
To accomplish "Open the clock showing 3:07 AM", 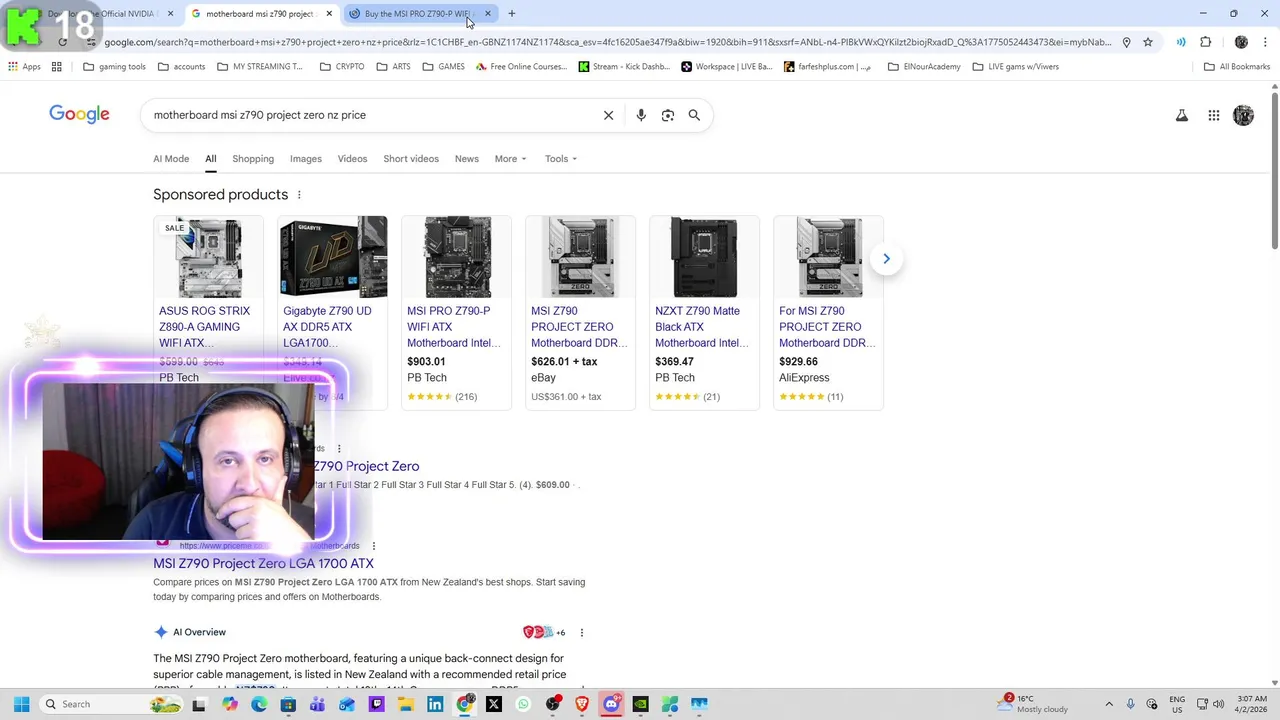I will click(x=1250, y=704).
